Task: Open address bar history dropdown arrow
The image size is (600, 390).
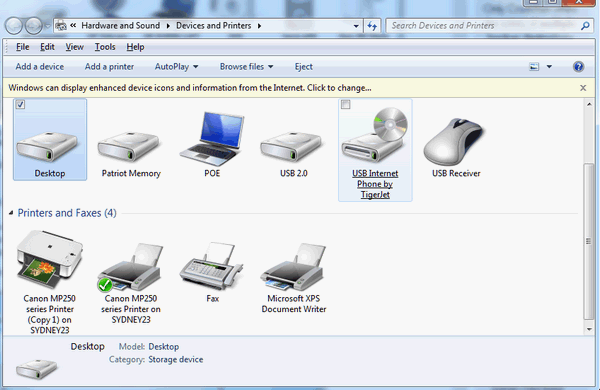Action: point(356,26)
